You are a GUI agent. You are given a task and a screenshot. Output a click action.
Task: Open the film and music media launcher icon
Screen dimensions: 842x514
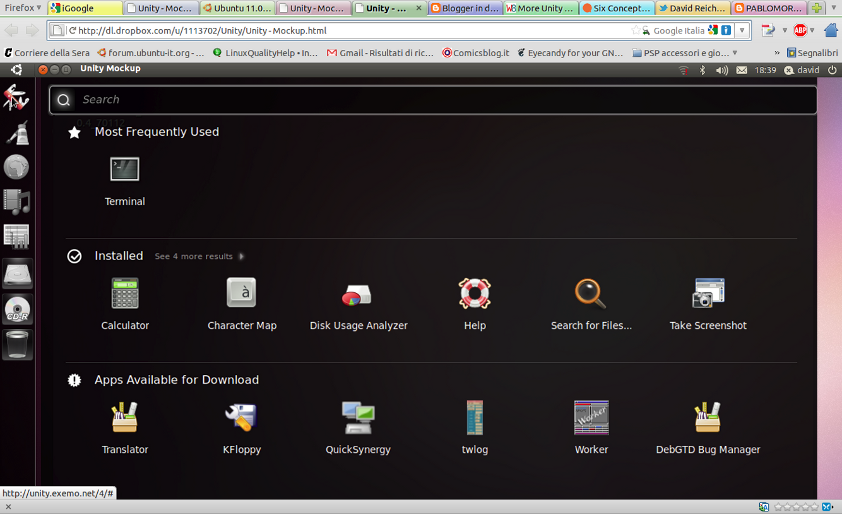[17, 202]
